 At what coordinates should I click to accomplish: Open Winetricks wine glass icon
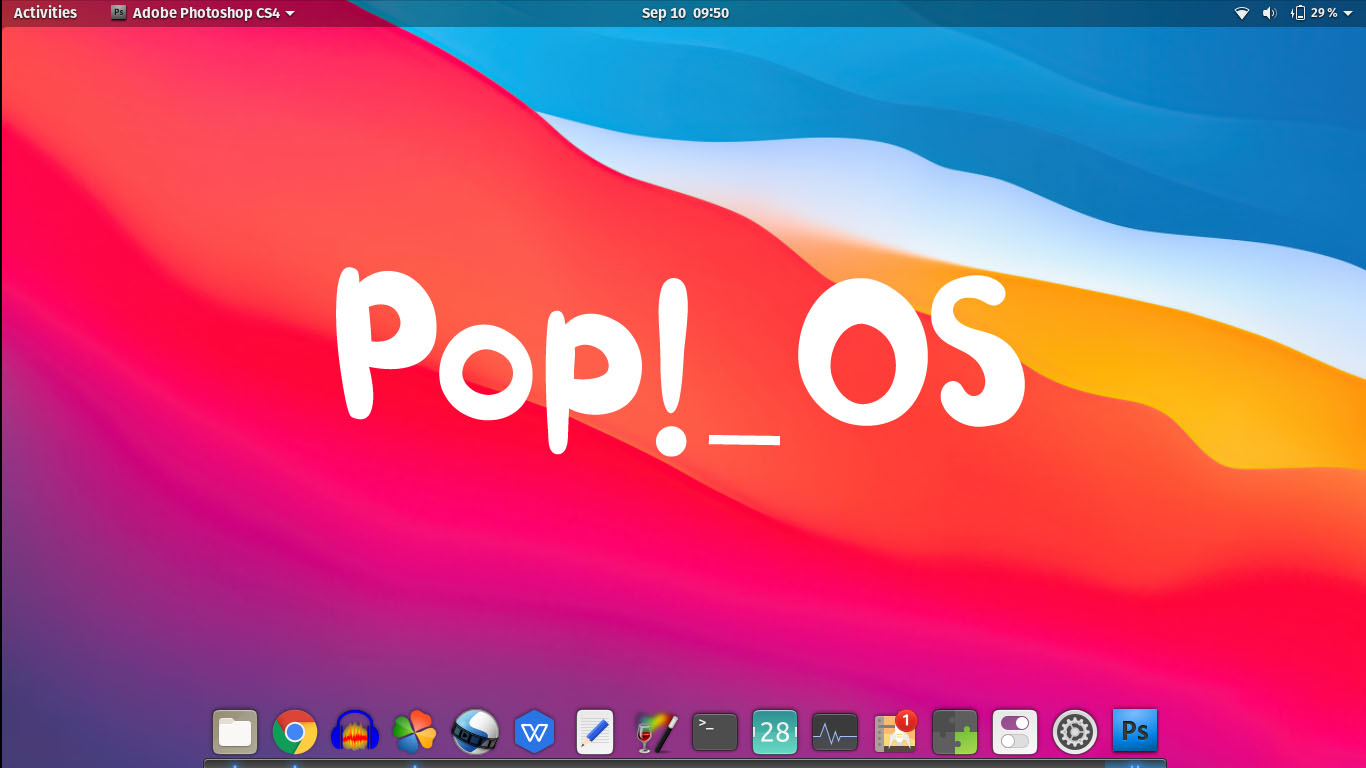click(655, 731)
